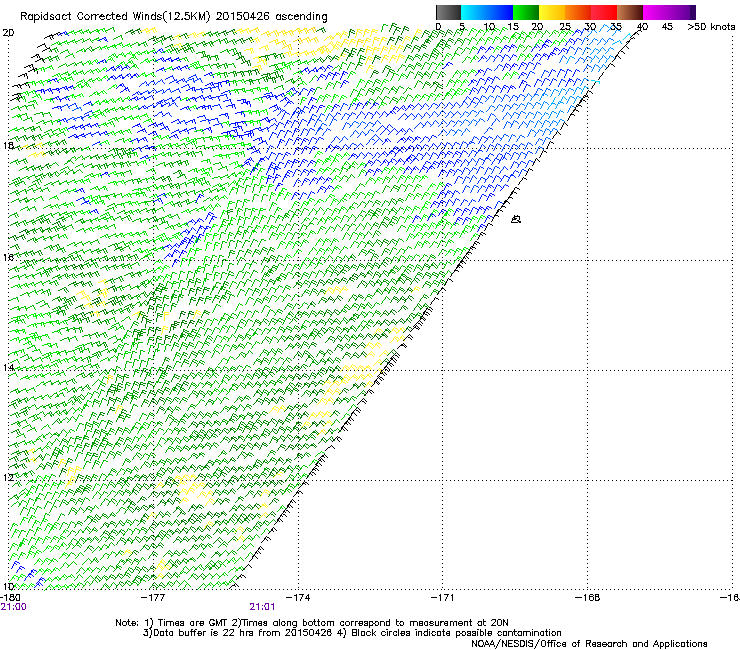The width and height of the screenshot is (740, 650).
Task: Click the yellow 20-25 knots legend segment
Action: (552, 12)
